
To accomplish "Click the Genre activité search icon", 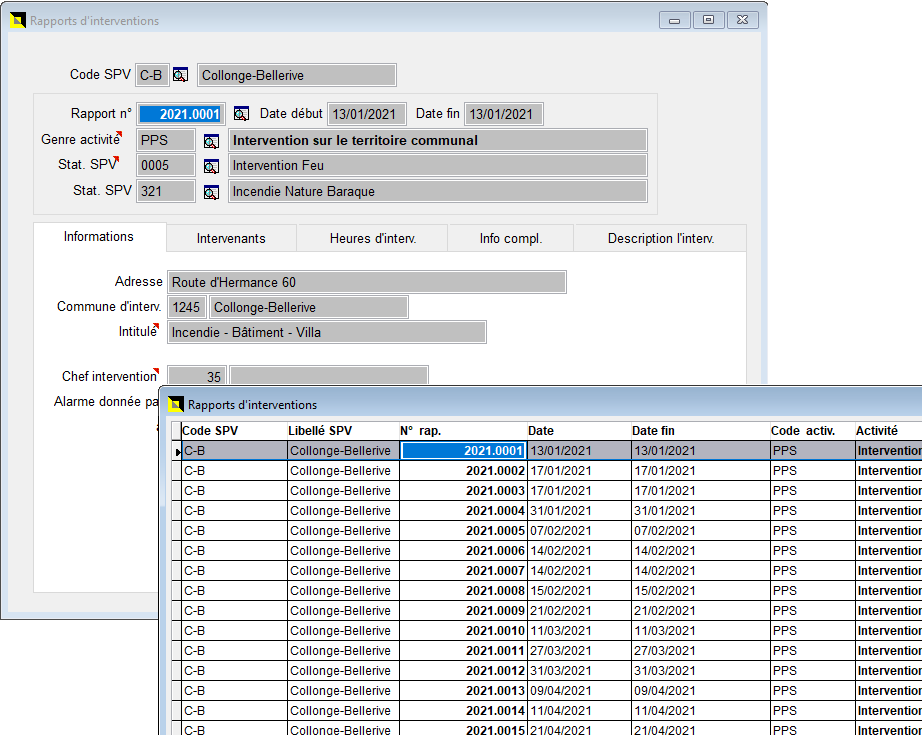I will (x=211, y=141).
